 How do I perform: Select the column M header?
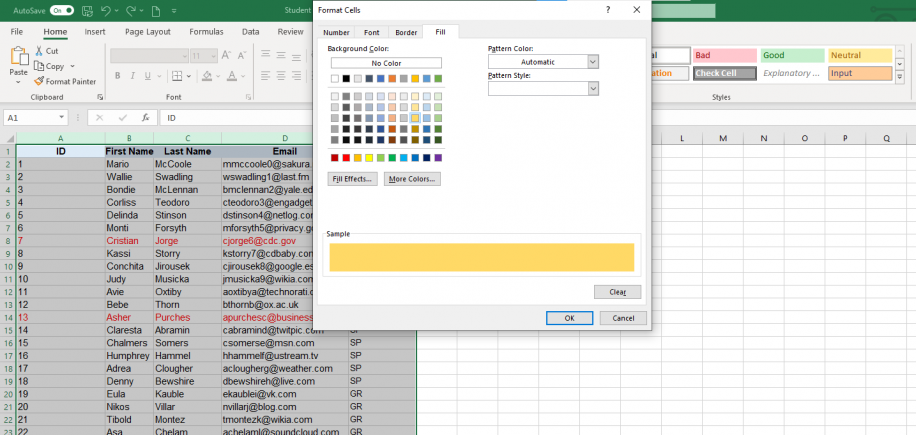pos(723,138)
